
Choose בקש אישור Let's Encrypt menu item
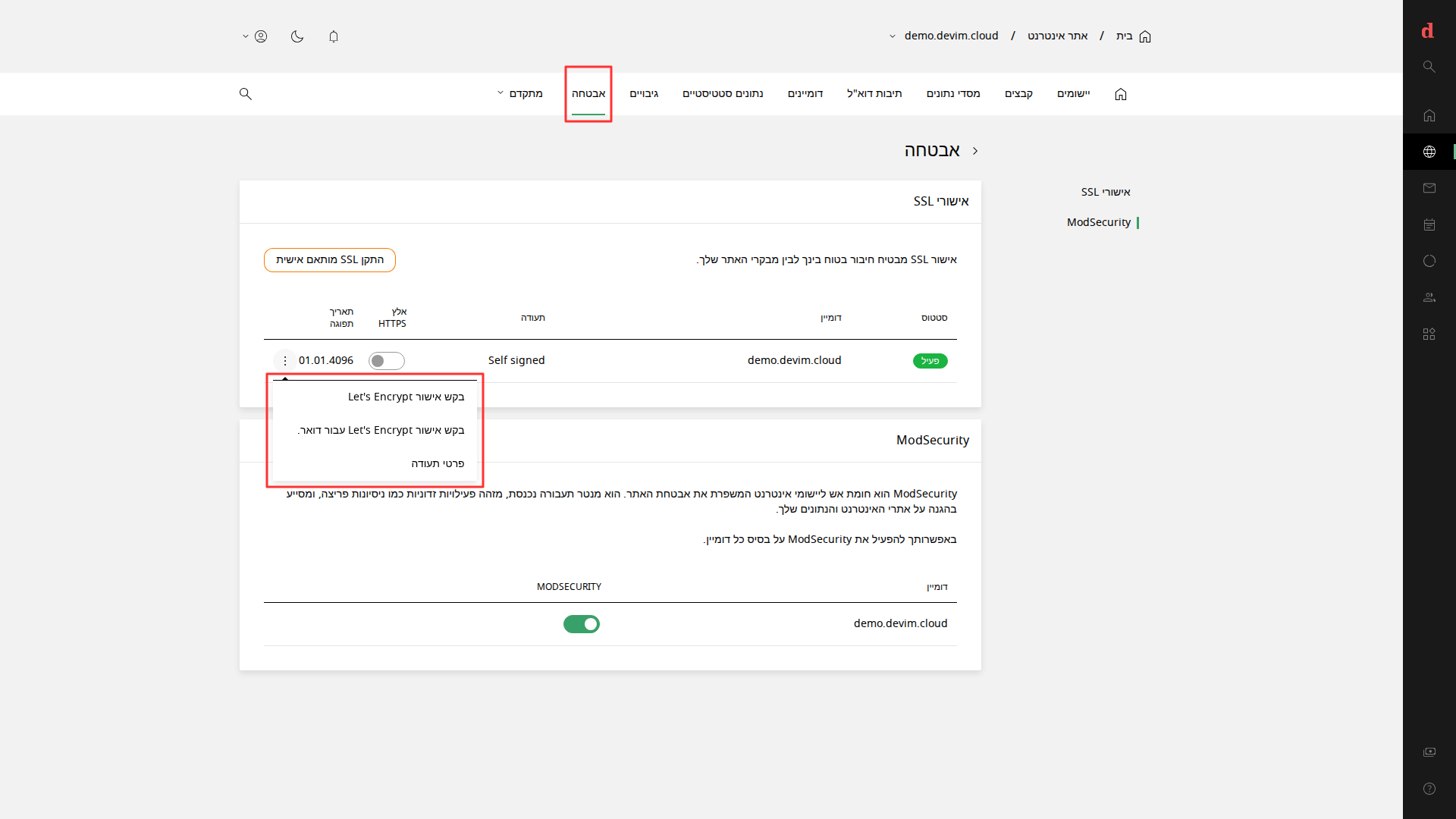coord(375,397)
